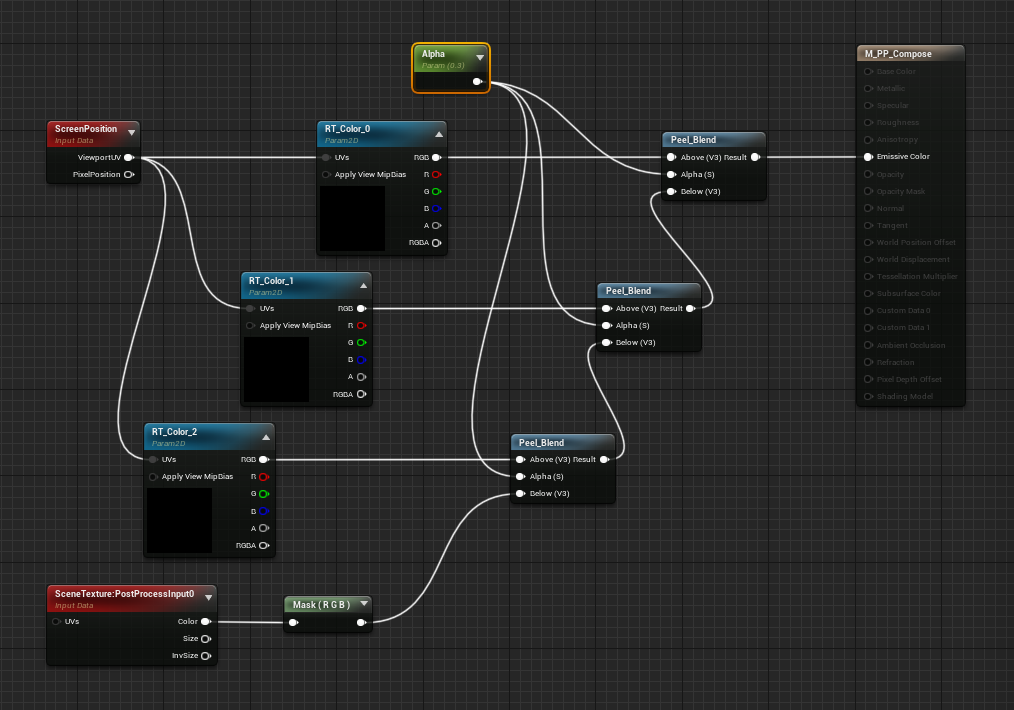The width and height of the screenshot is (1014, 710).
Task: Click RT_Color_1 RGB output pin
Action: [x=361, y=308]
